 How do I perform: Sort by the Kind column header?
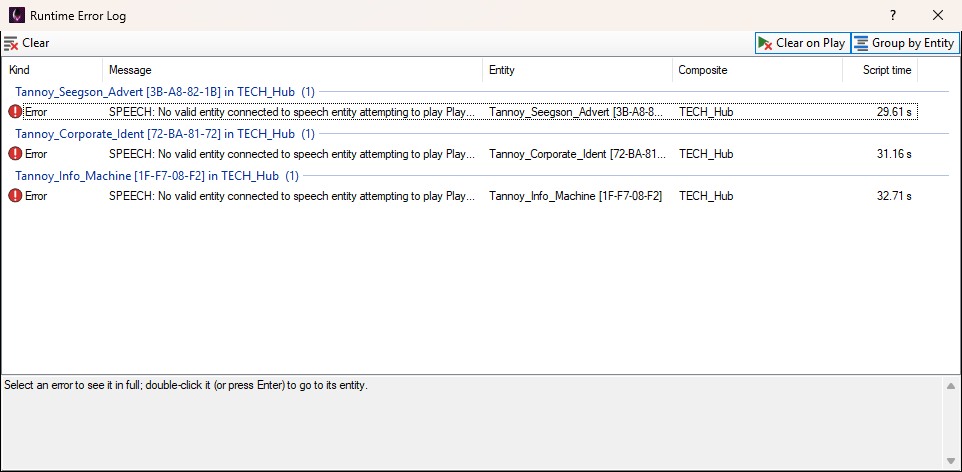pos(53,70)
